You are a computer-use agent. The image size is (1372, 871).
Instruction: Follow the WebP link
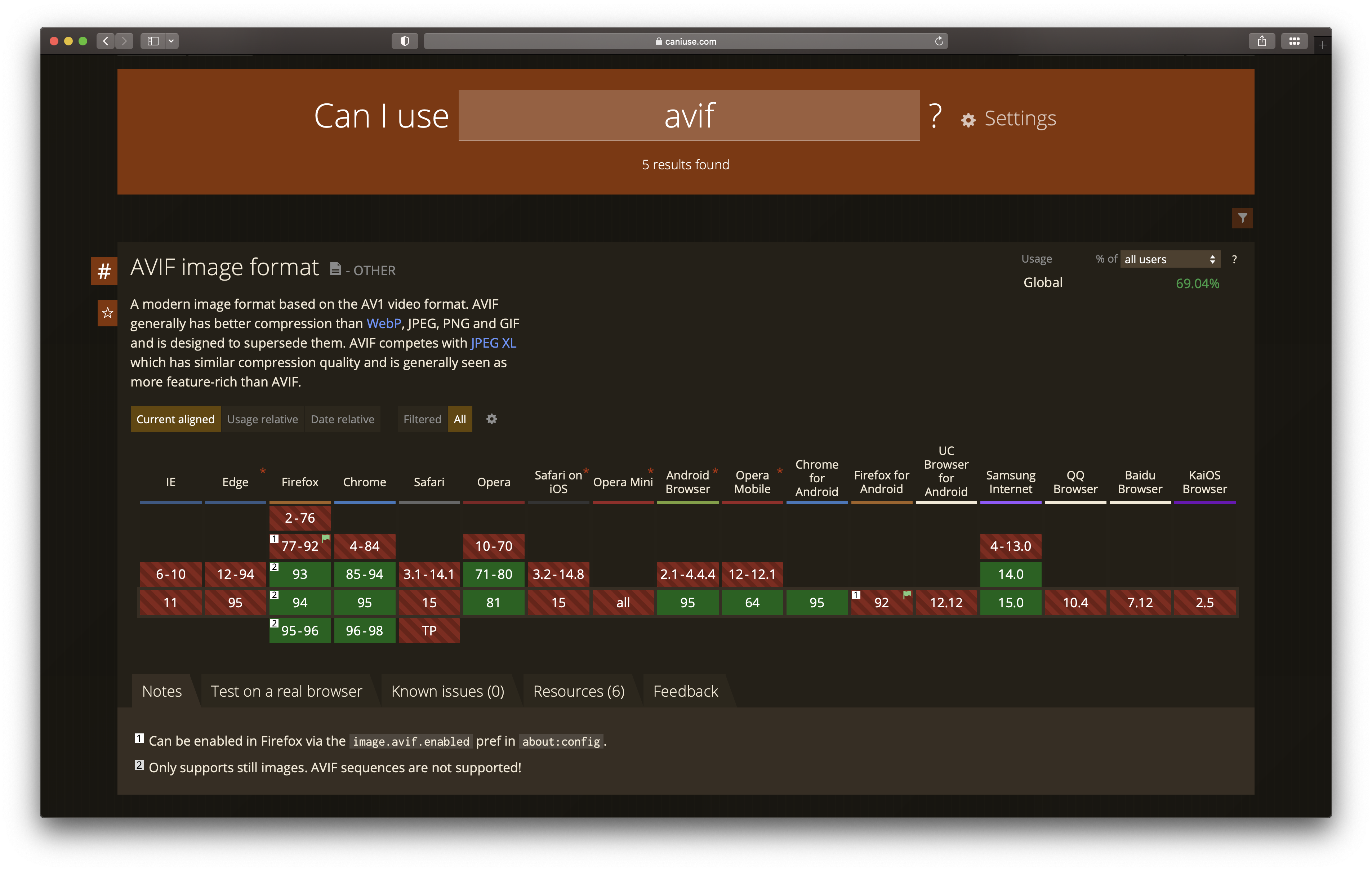click(x=383, y=323)
